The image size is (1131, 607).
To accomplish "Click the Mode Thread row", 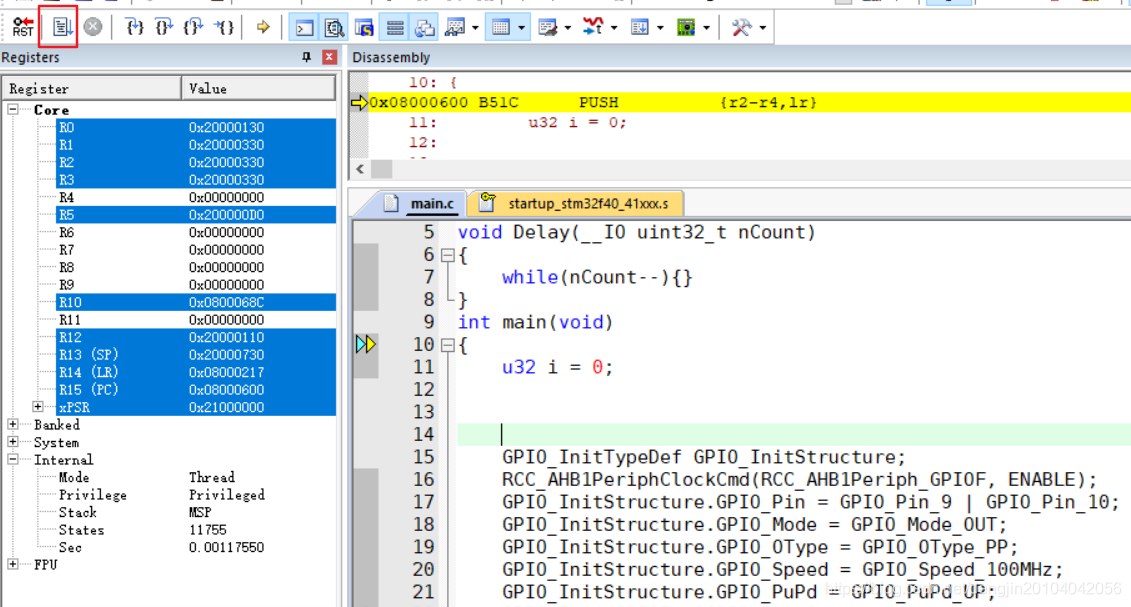I will click(x=195, y=477).
